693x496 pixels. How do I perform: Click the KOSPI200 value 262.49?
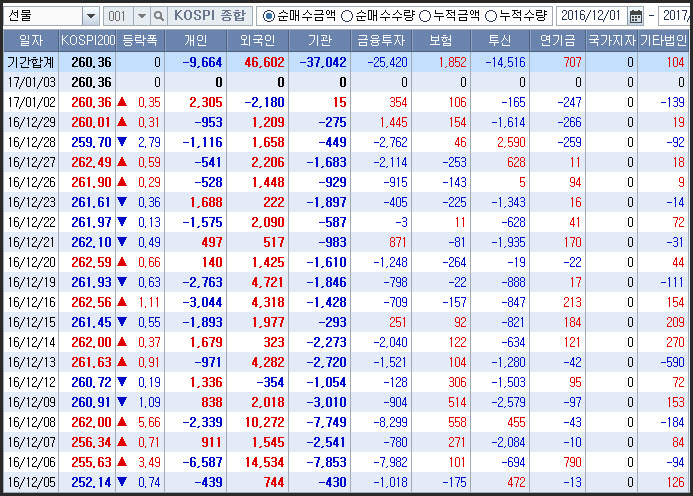click(x=91, y=162)
